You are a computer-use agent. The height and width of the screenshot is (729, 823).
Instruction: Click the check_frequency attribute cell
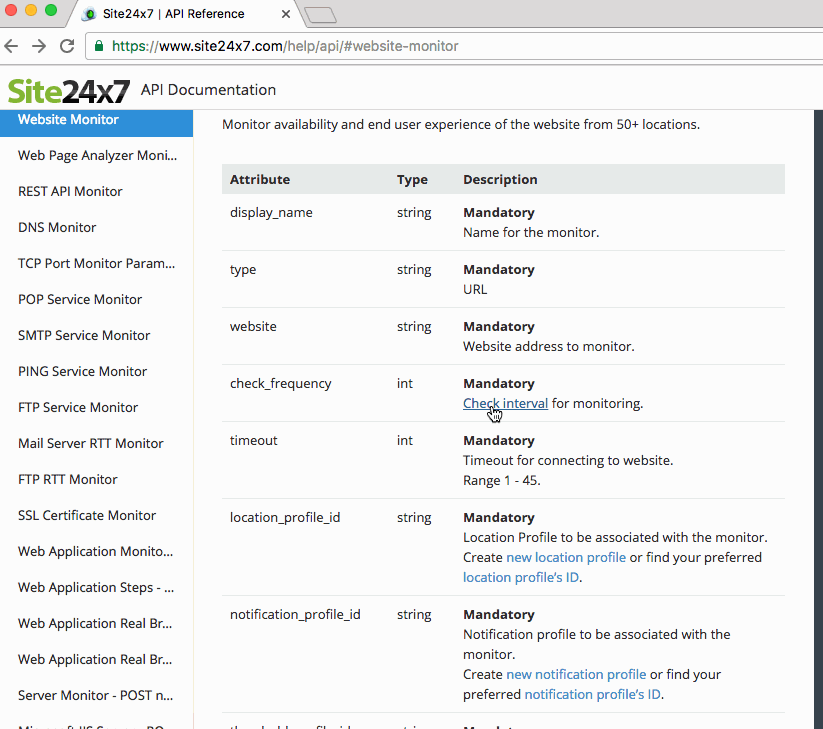[280, 384]
